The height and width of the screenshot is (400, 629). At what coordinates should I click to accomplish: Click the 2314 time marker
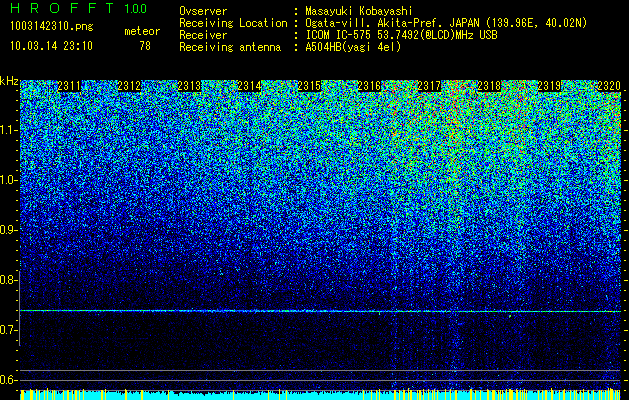pos(249,86)
